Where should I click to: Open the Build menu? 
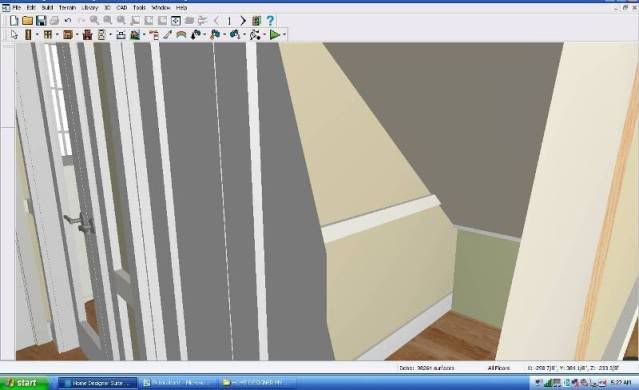click(47, 7)
